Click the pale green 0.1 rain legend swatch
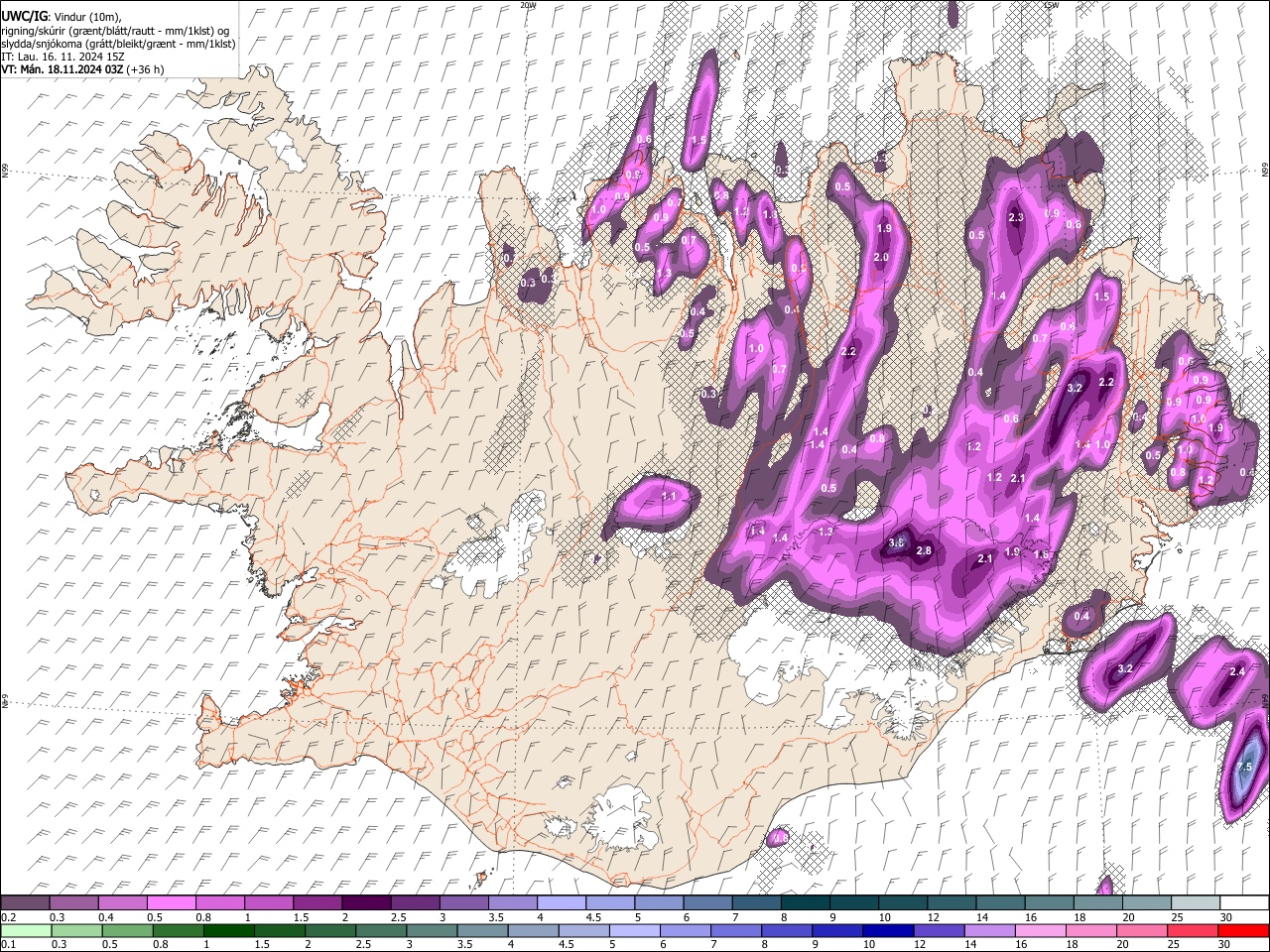Viewport: 1270px width, 952px height. (x=26, y=930)
